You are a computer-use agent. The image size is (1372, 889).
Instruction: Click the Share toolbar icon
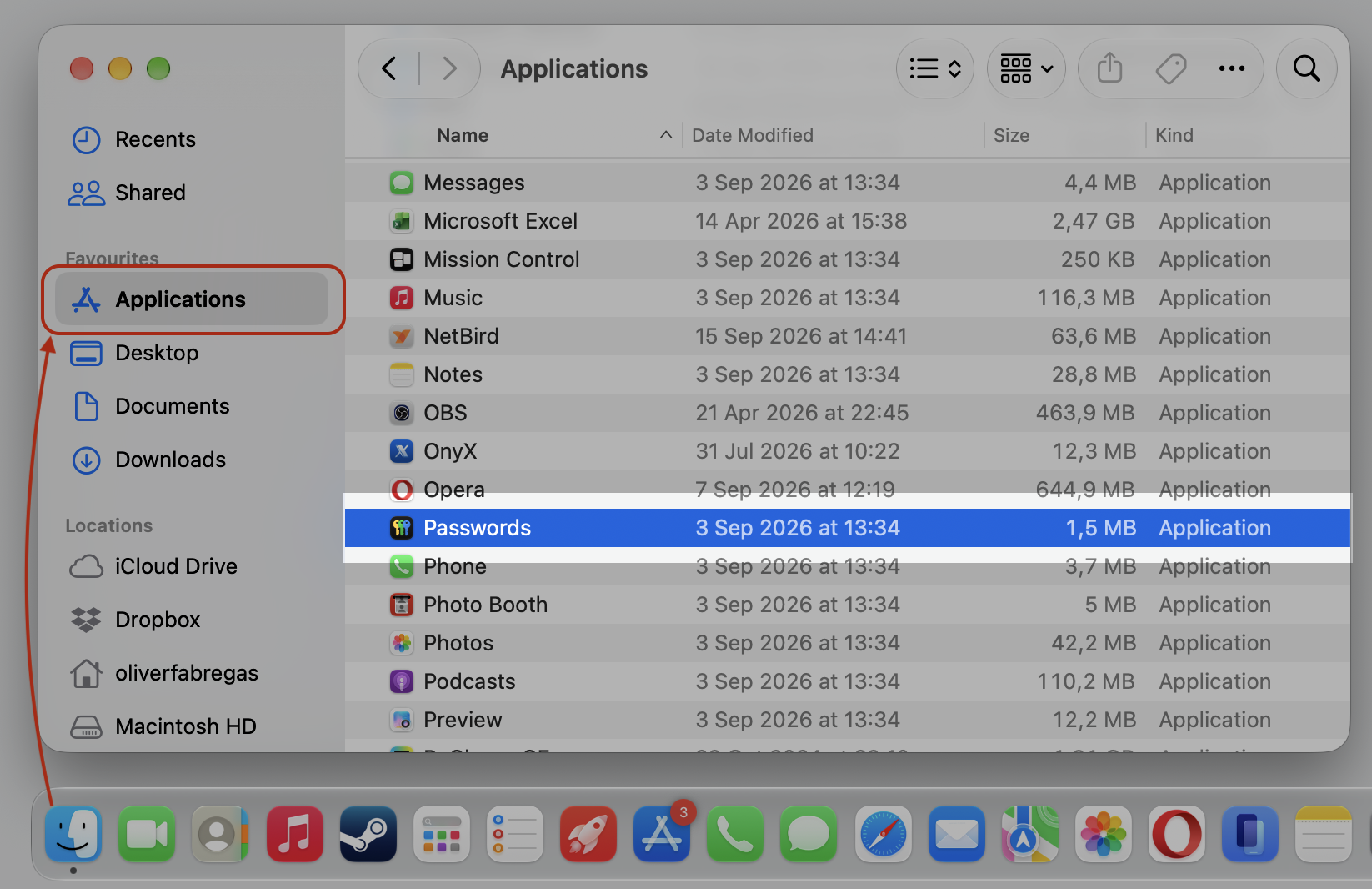point(1109,68)
